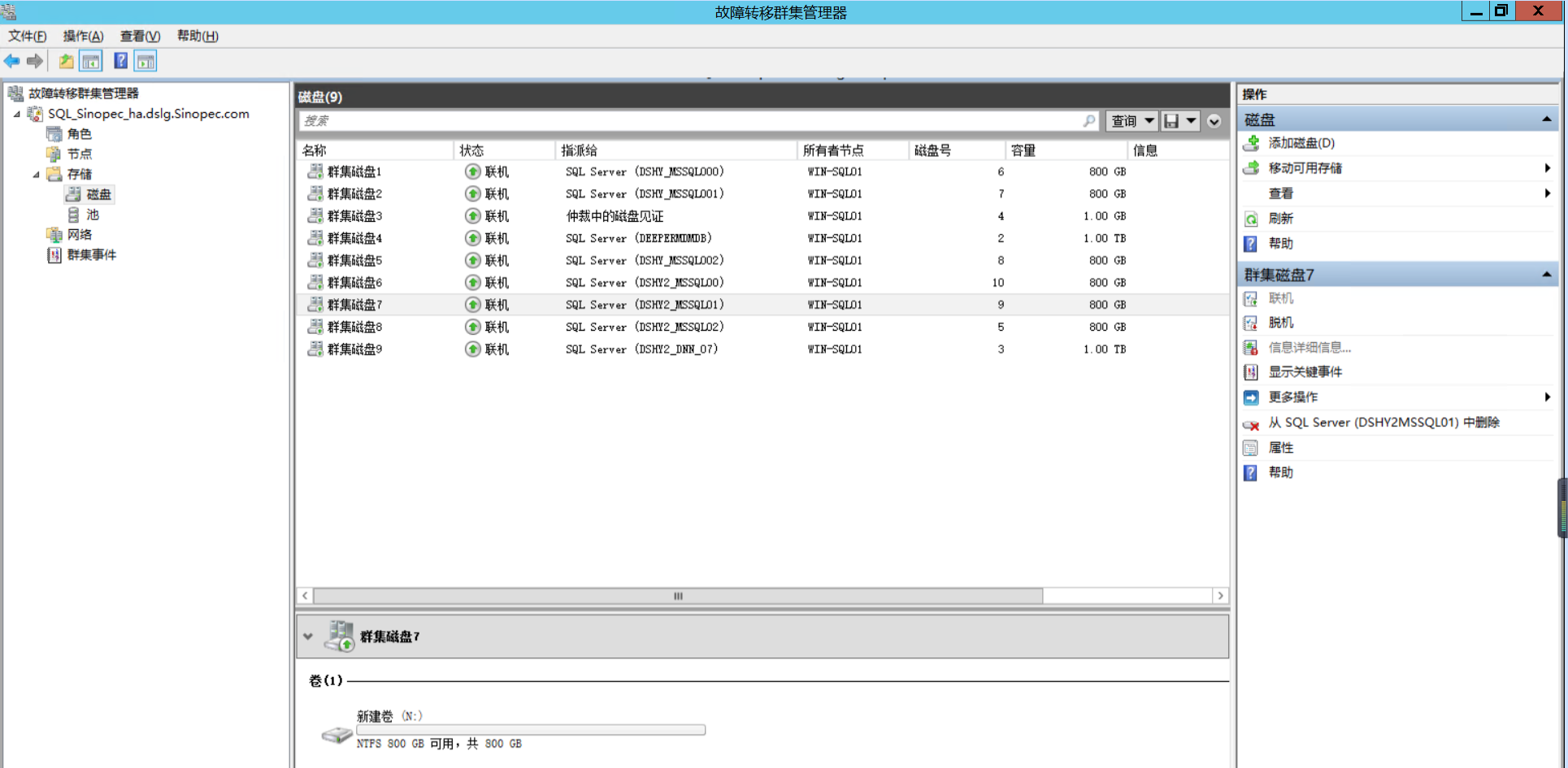The image size is (1568, 768).
Task: Select the 群集磁盘1 row
Action: point(762,171)
